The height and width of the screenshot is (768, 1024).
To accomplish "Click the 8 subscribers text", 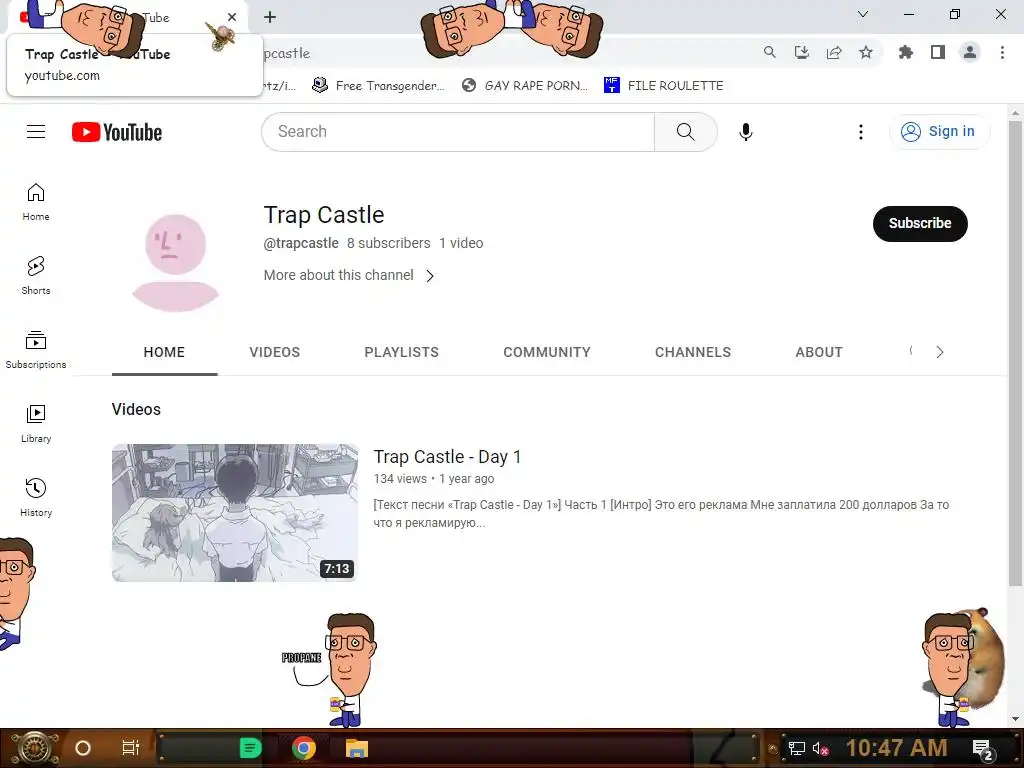I will click(x=389, y=243).
